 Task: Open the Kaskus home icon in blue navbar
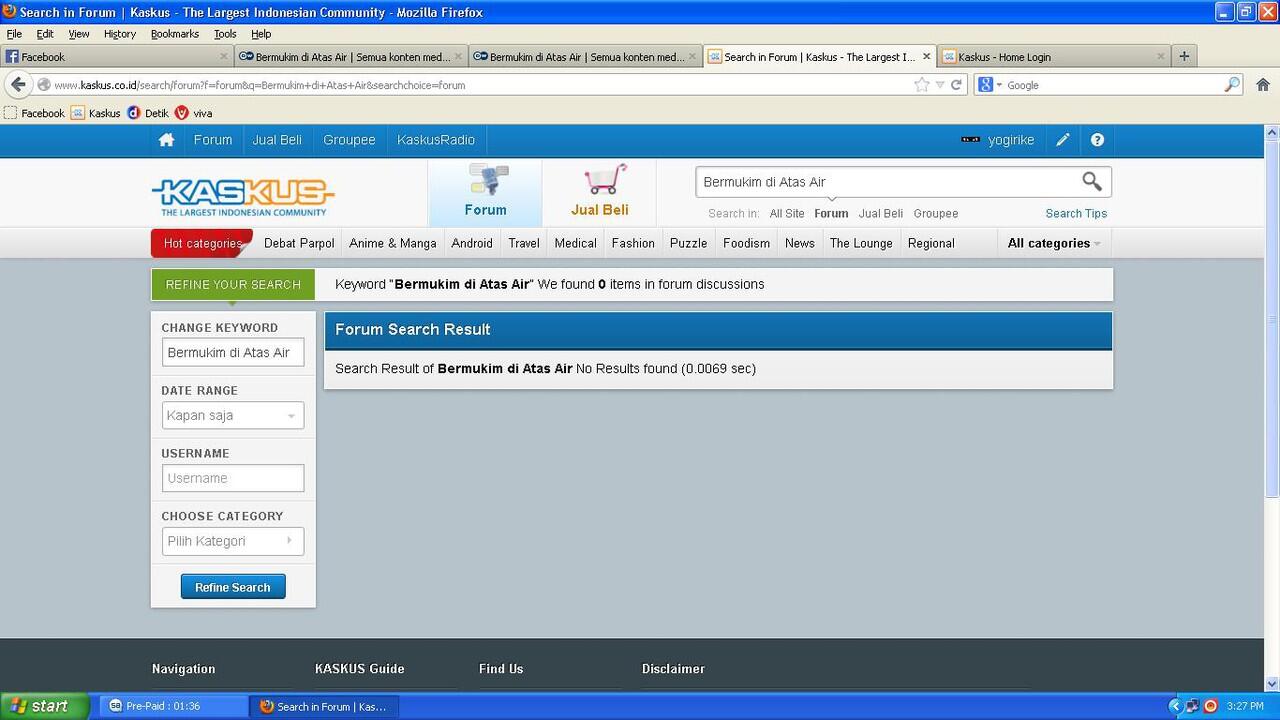(x=166, y=140)
